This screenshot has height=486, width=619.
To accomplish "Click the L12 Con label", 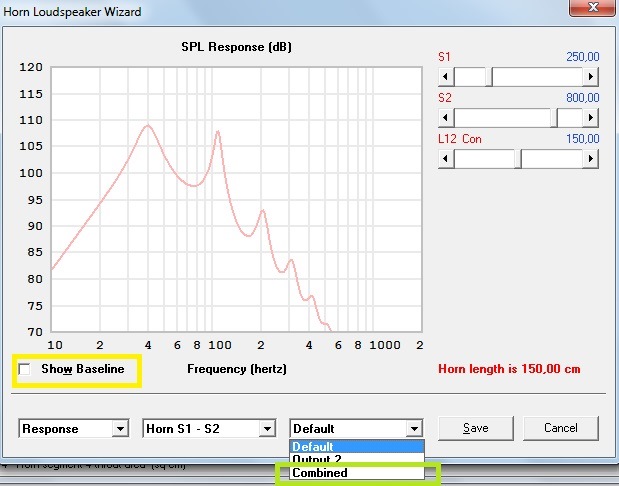I will click(x=460, y=139).
